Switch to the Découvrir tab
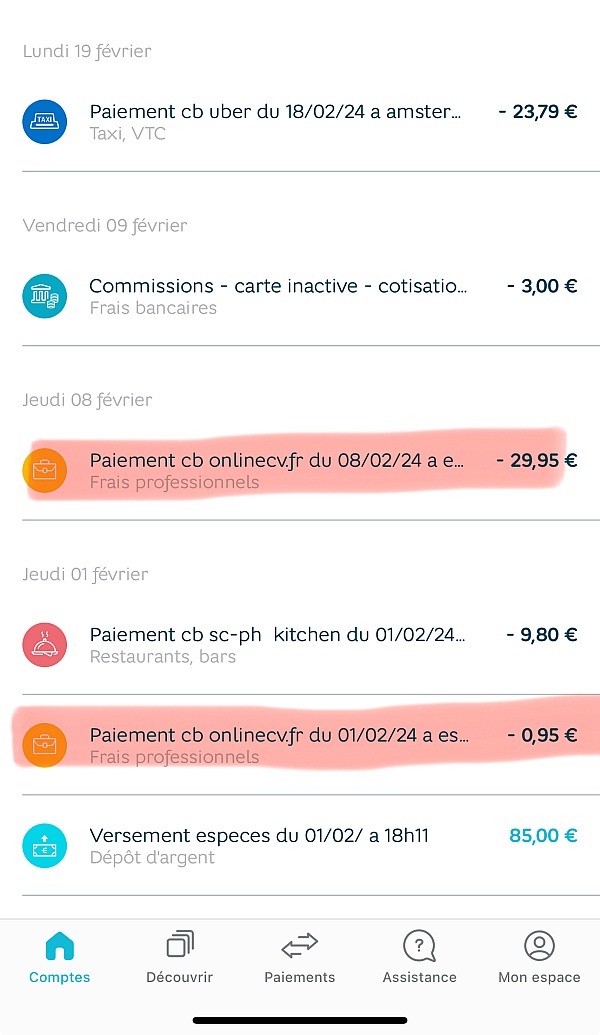 click(x=180, y=957)
